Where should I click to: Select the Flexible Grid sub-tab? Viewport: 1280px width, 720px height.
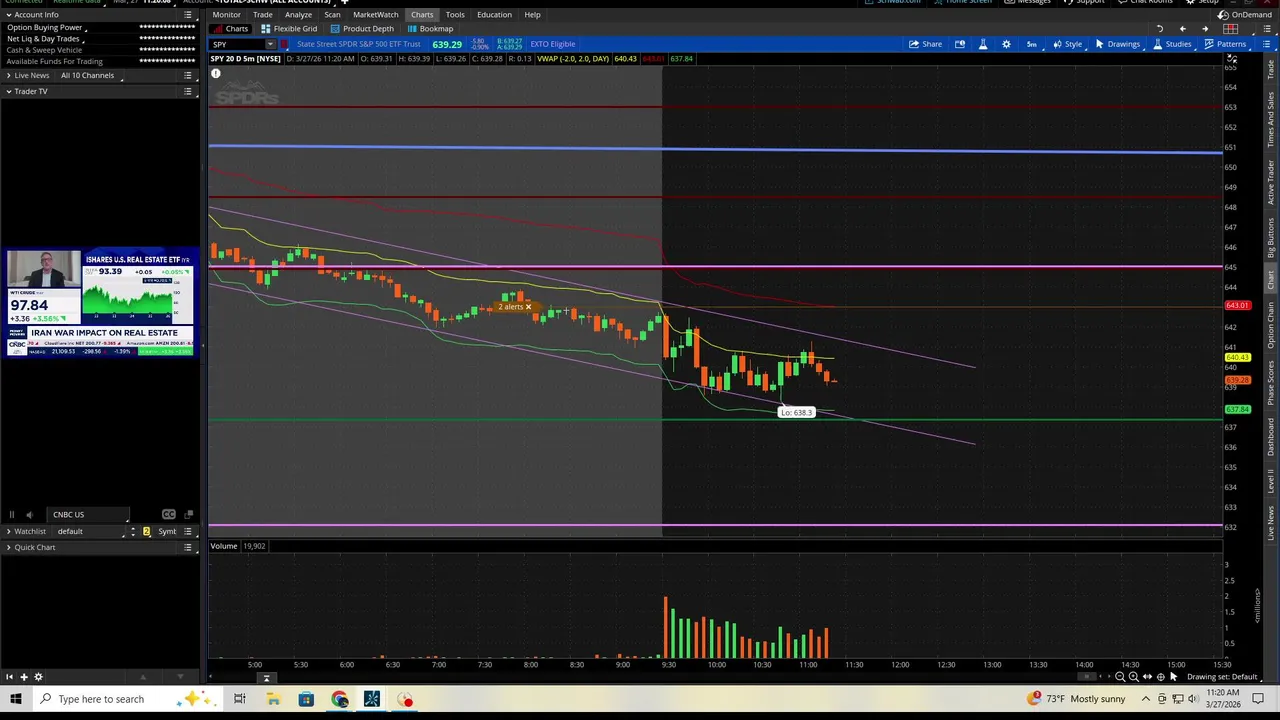pyautogui.click(x=289, y=29)
